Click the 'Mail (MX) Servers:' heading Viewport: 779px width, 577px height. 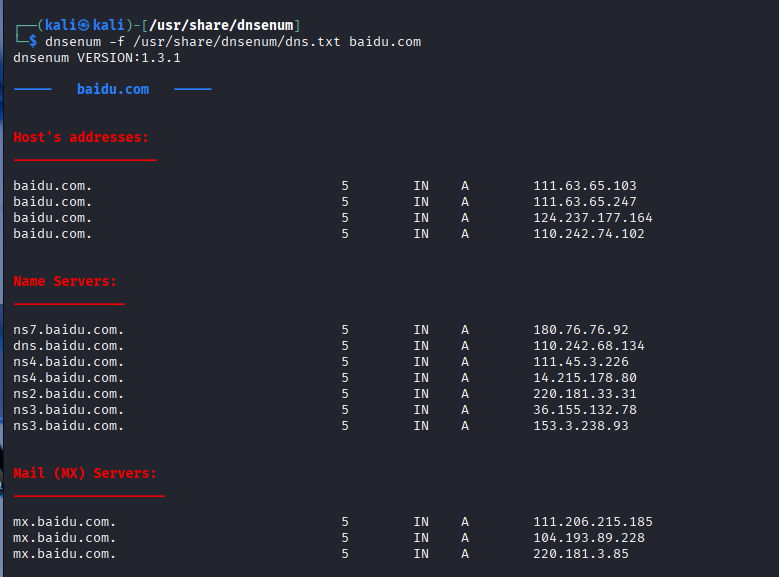pos(85,474)
